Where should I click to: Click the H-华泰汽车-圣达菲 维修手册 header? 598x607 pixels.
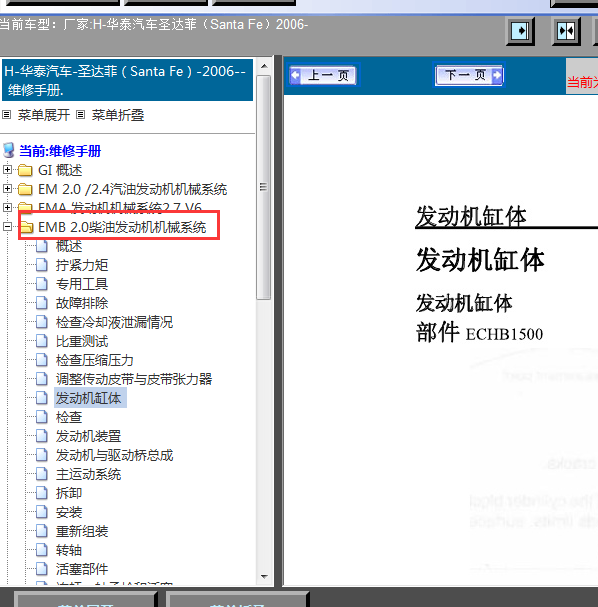[x=127, y=80]
